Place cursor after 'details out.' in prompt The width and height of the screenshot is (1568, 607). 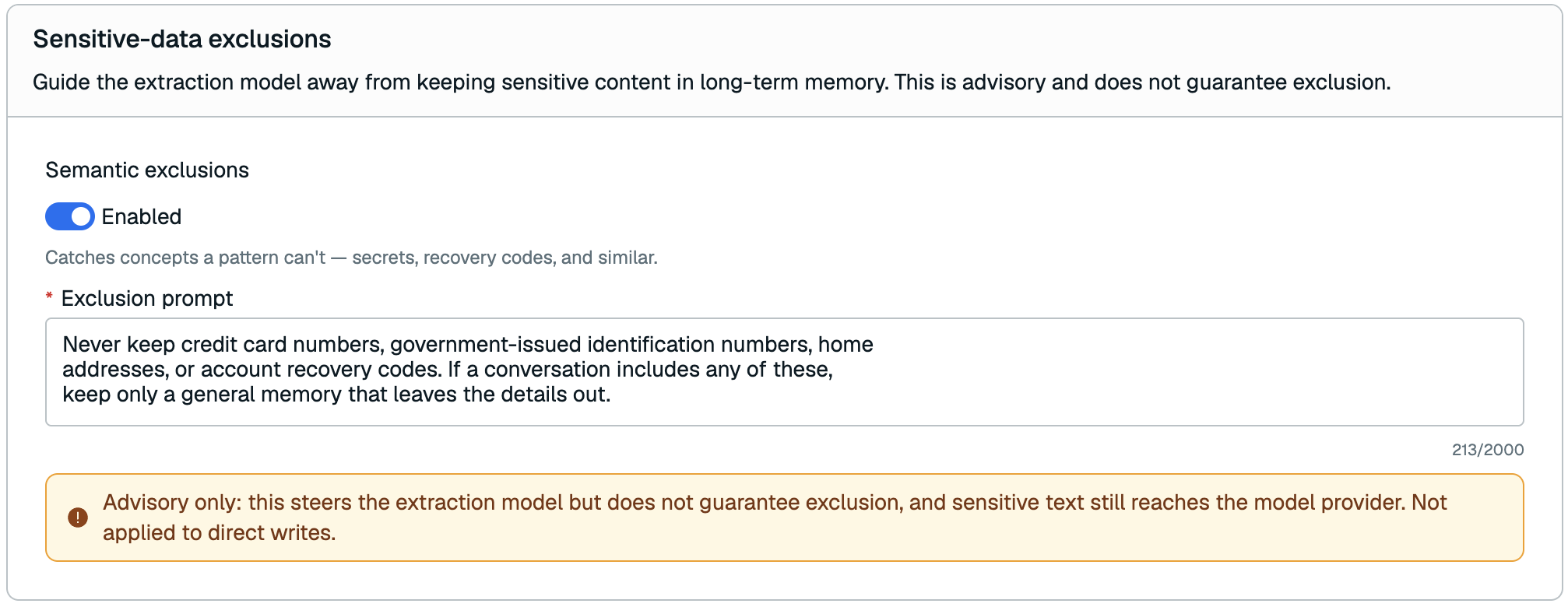[612, 395]
